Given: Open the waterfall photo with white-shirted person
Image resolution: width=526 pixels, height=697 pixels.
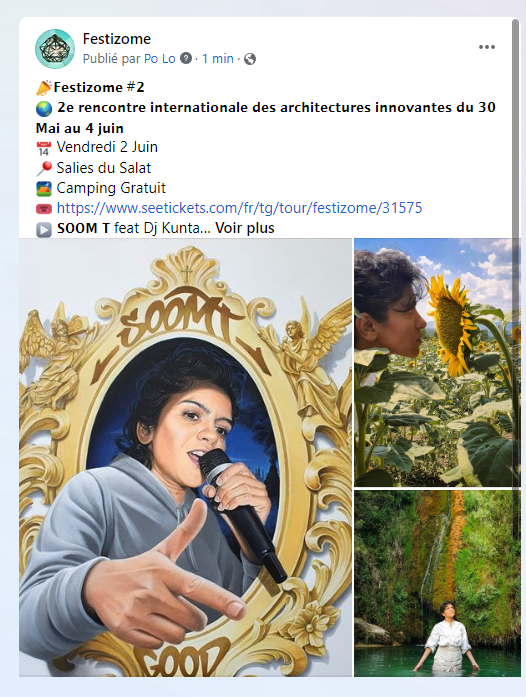Looking at the screenshot, I should (x=438, y=584).
